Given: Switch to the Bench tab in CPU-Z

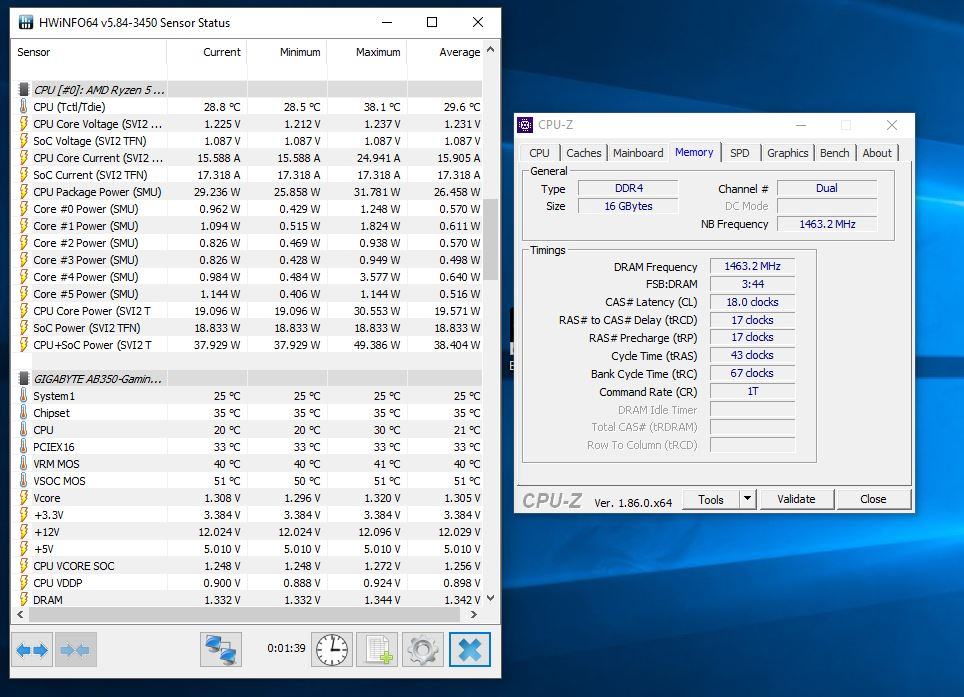Looking at the screenshot, I should [834, 153].
